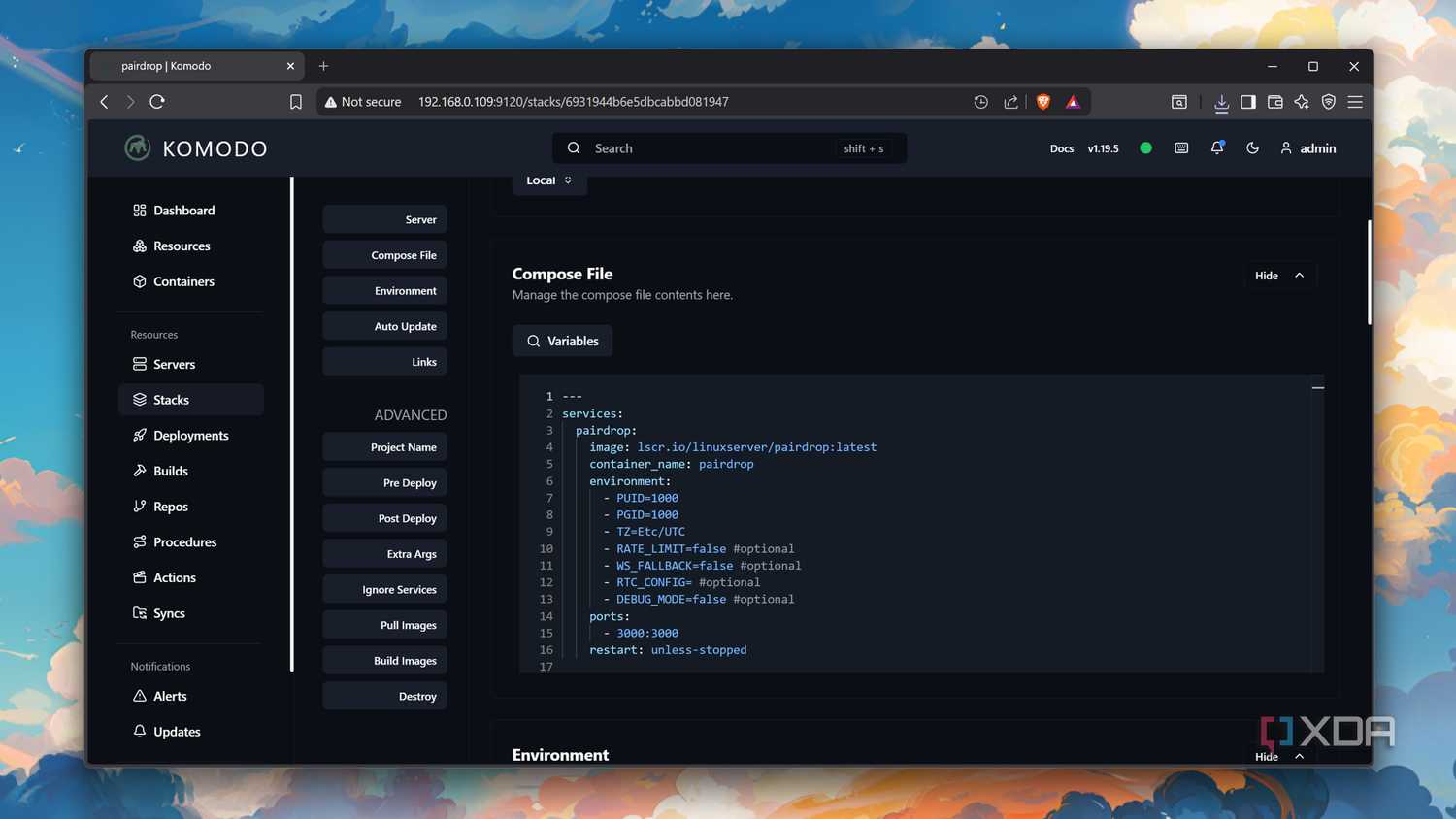
Task: Open Actions in the sidebar
Action: click(190, 578)
